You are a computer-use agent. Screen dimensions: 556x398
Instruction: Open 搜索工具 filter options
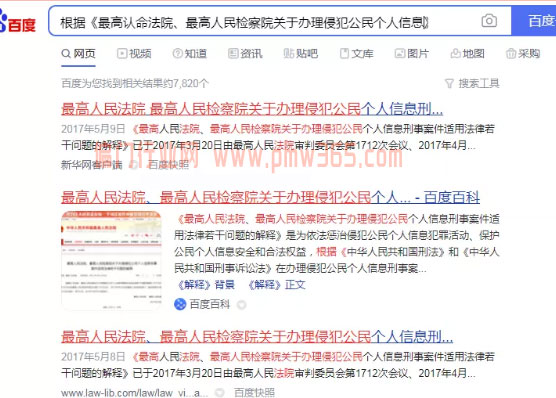click(x=472, y=83)
